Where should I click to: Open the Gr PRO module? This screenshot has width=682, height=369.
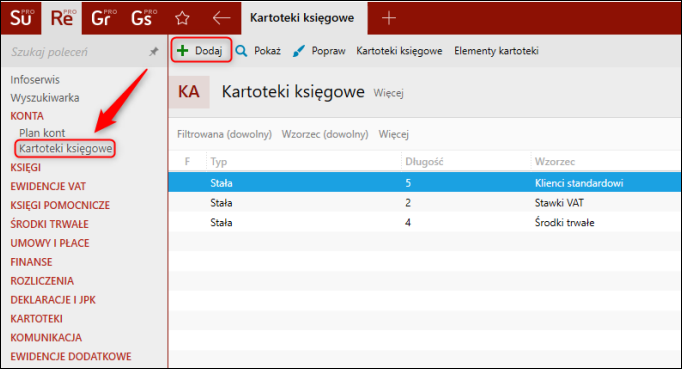(103, 18)
